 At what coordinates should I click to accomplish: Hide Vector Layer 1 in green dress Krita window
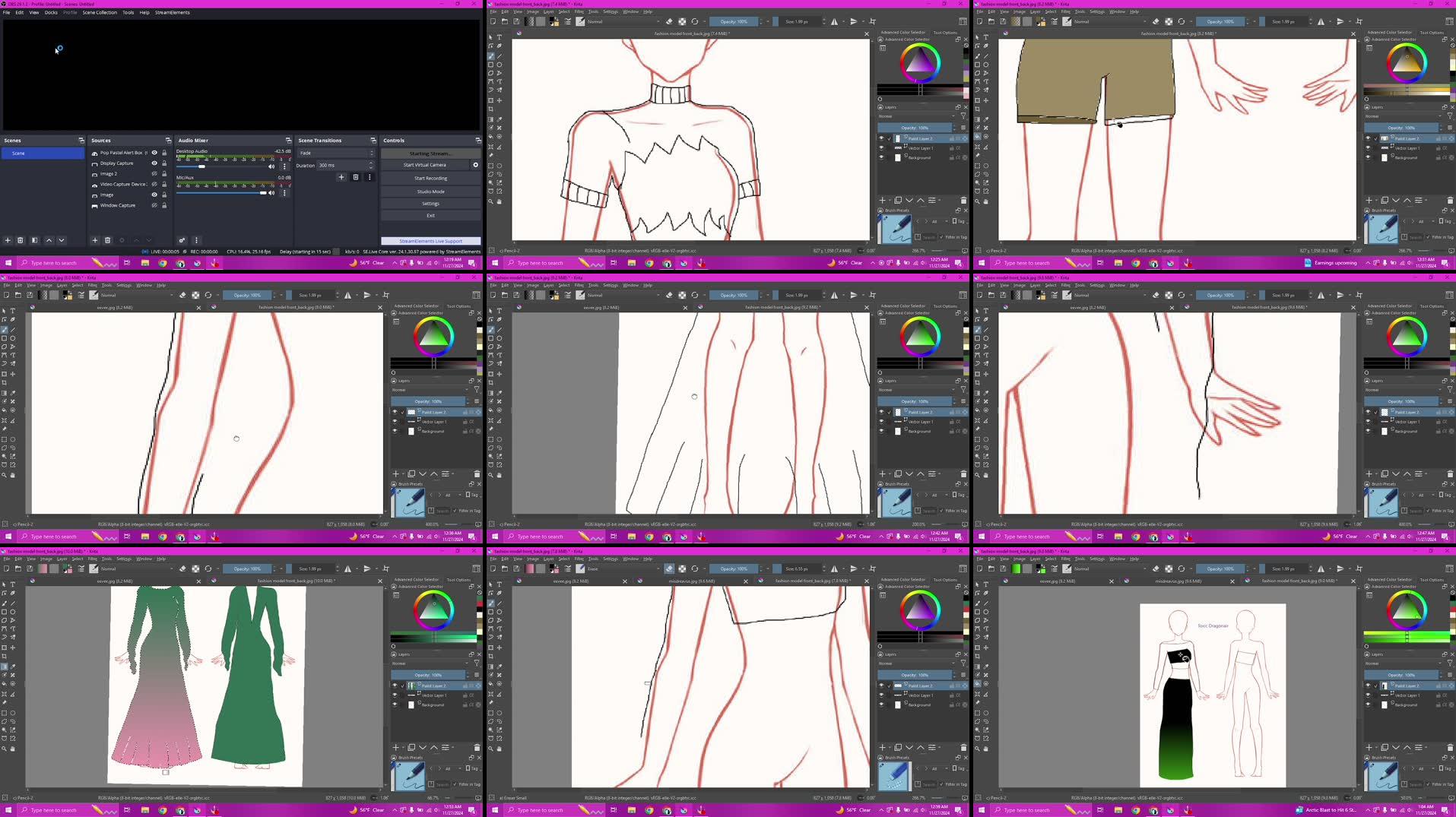pyautogui.click(x=395, y=695)
